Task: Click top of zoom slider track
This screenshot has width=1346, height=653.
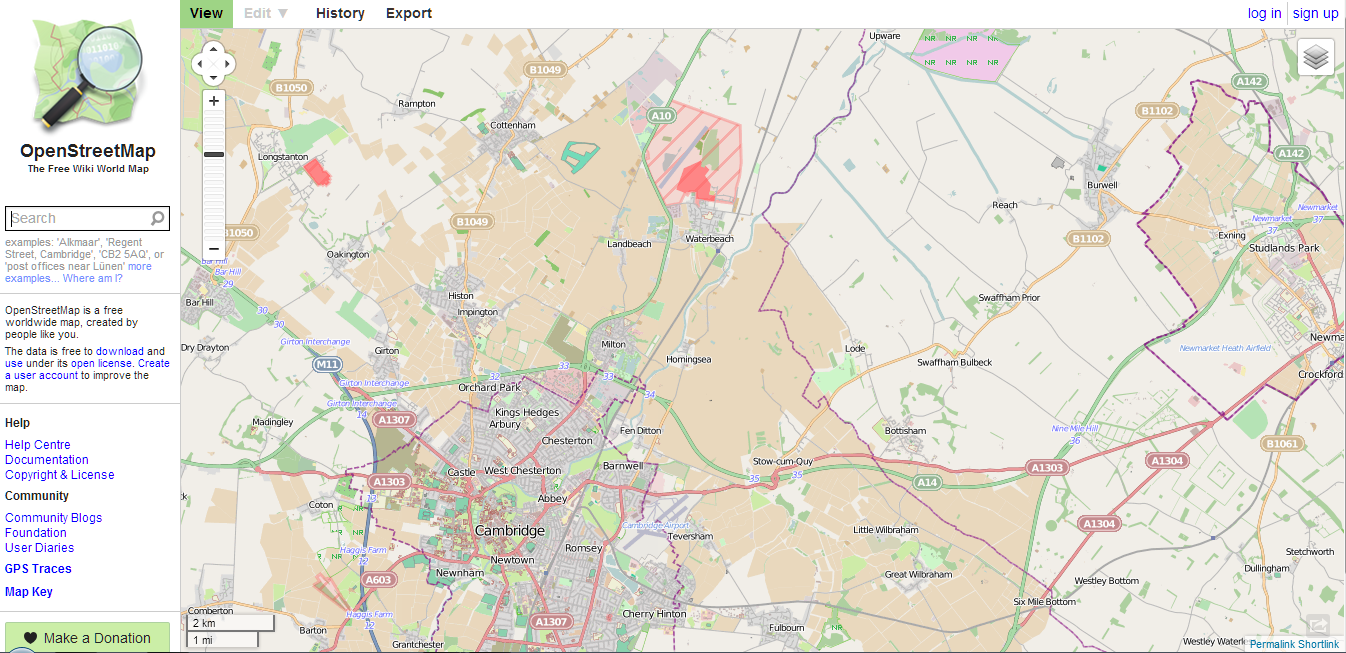Action: pos(213,115)
